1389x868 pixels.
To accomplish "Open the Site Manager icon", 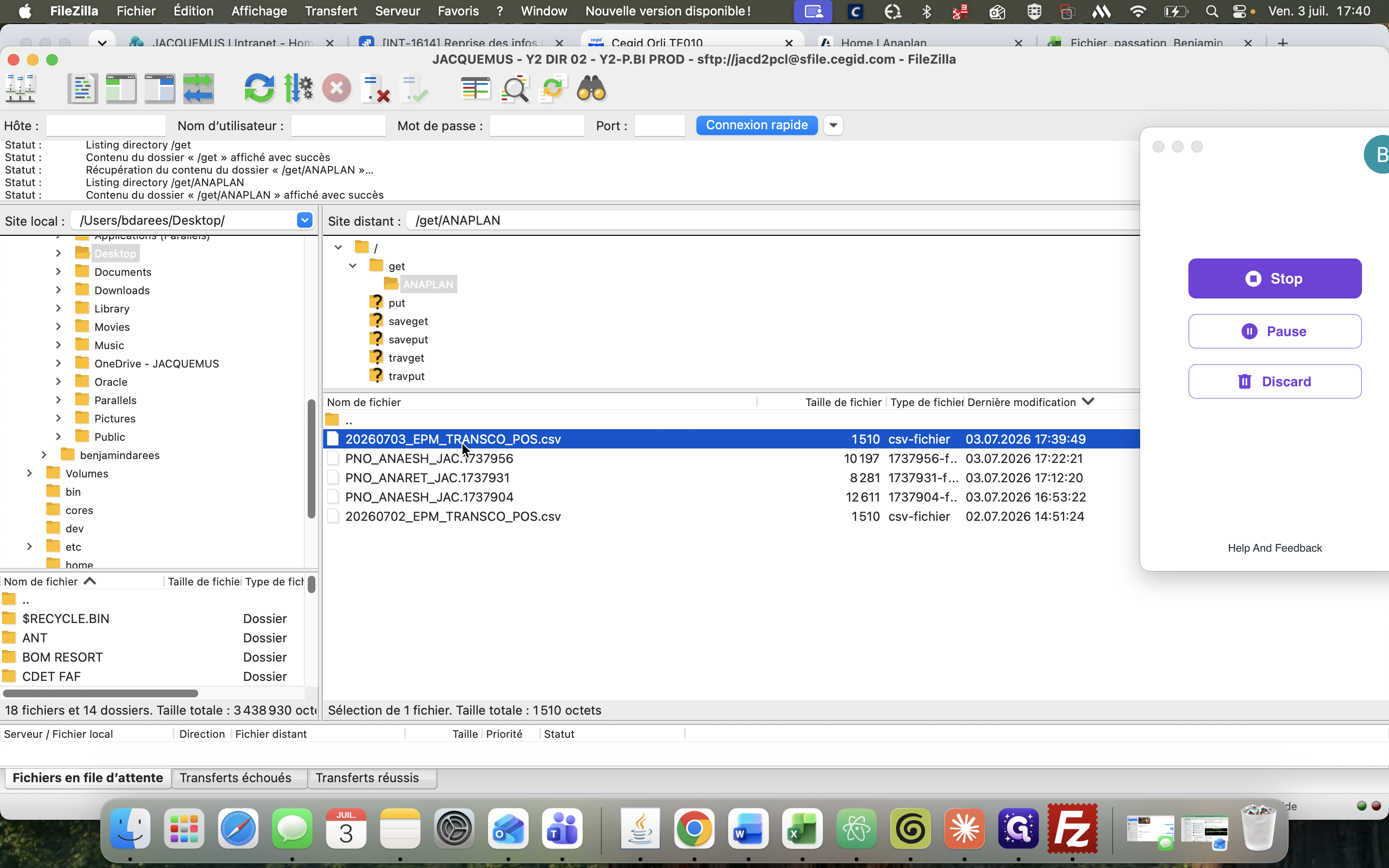I will point(21,89).
